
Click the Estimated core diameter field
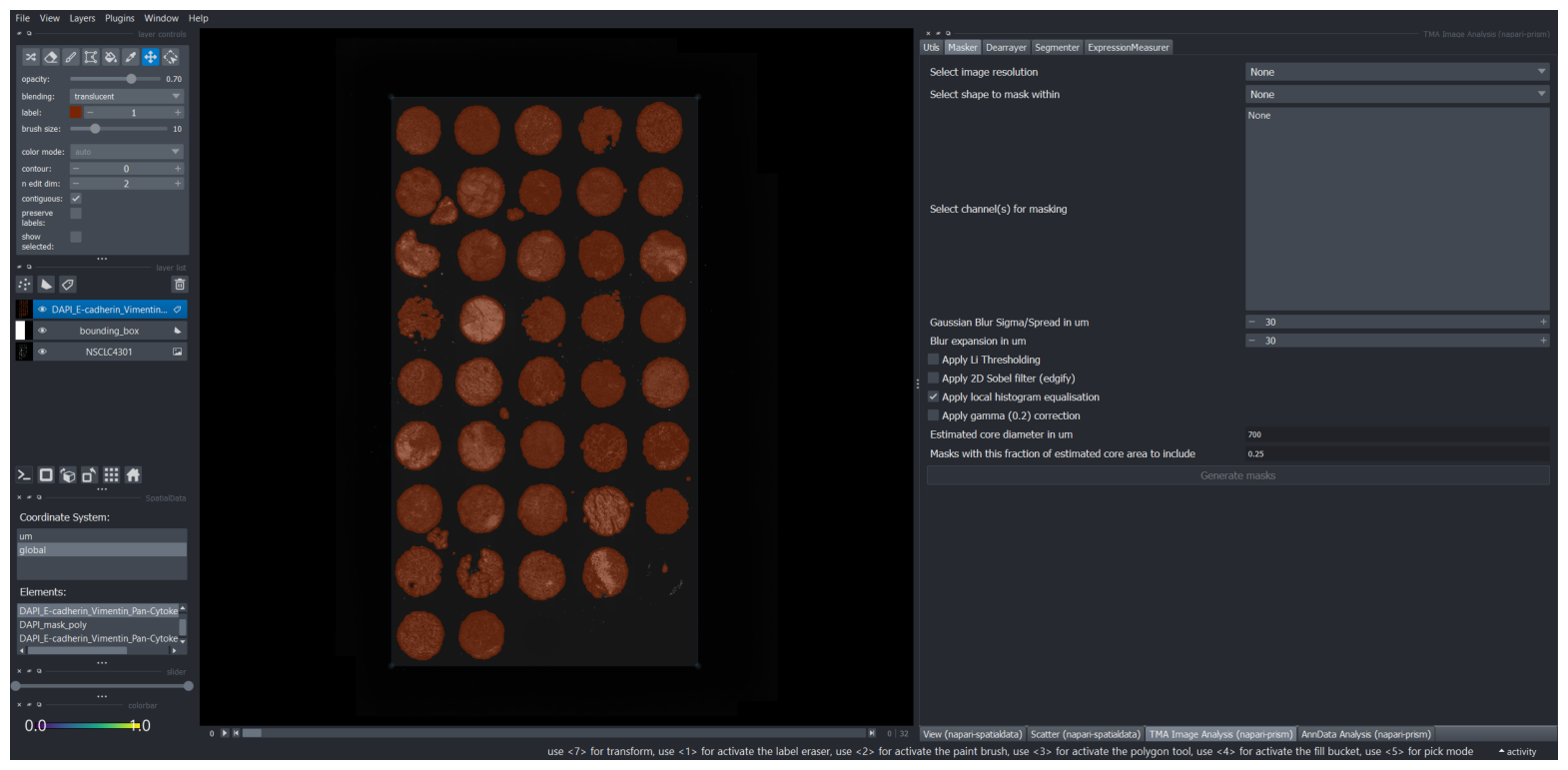point(1397,434)
